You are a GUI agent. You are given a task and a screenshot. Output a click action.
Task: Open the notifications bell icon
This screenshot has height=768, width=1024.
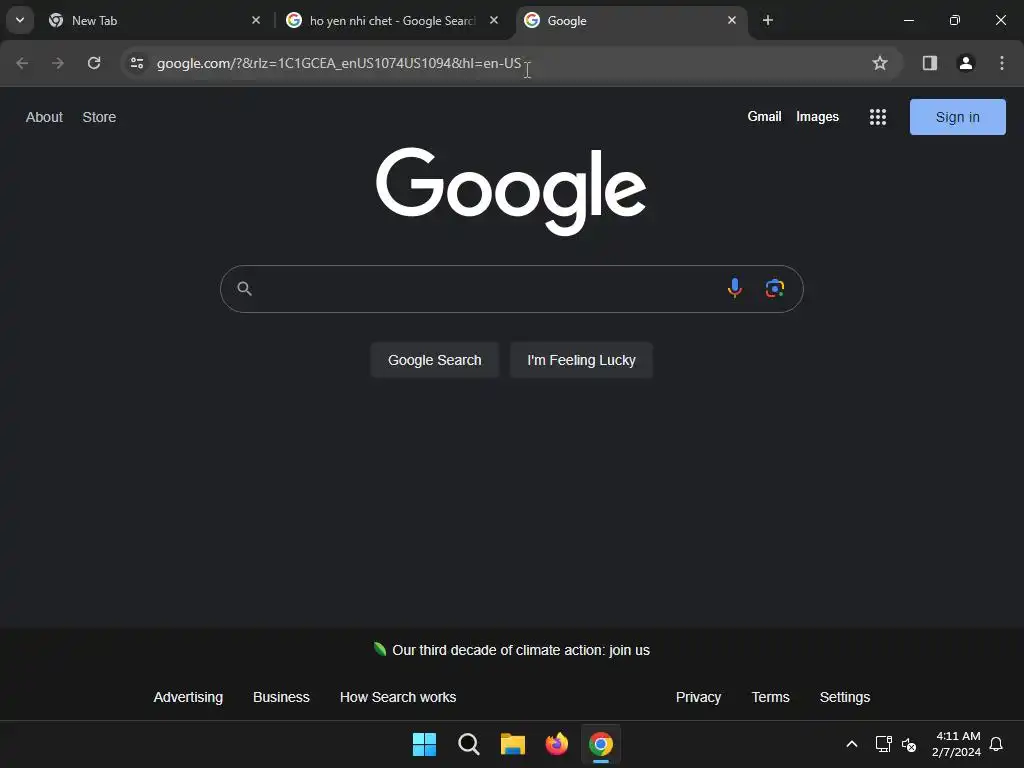click(996, 744)
